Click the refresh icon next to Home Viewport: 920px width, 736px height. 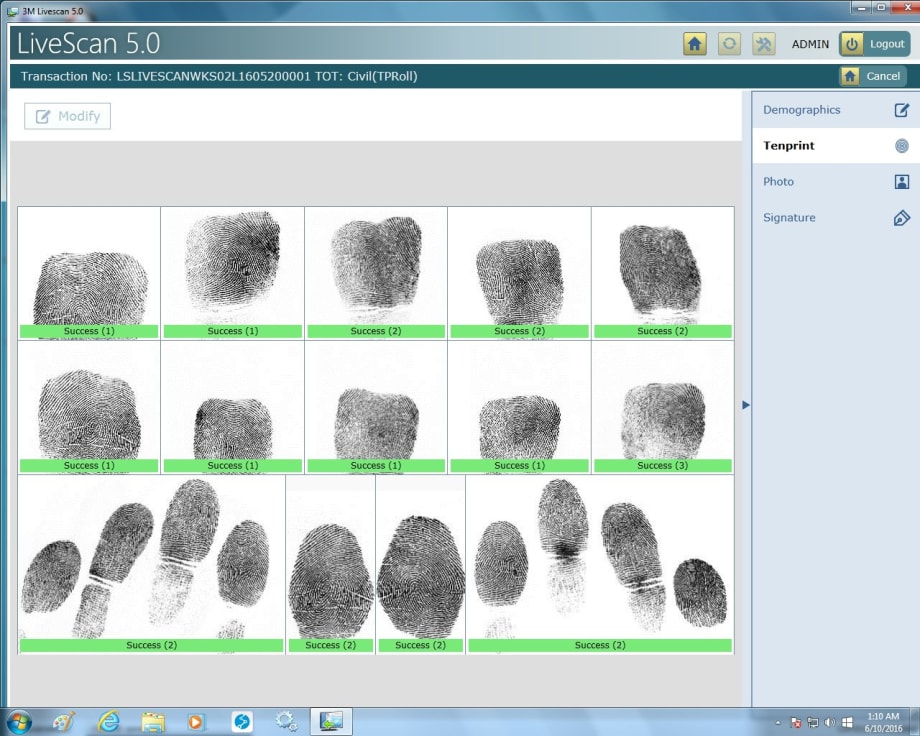[727, 44]
